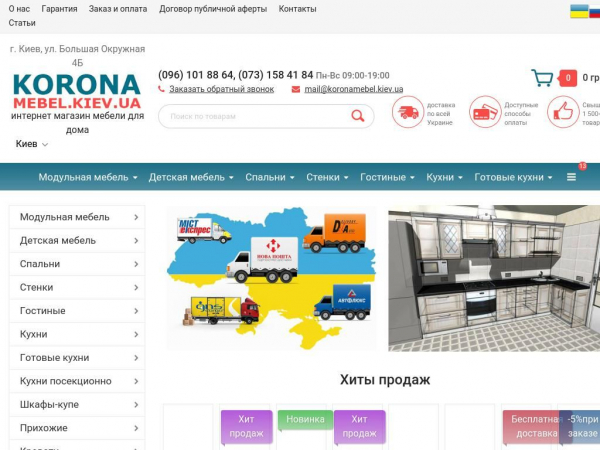Expand Спальни in the top navigation bar

click(x=270, y=177)
